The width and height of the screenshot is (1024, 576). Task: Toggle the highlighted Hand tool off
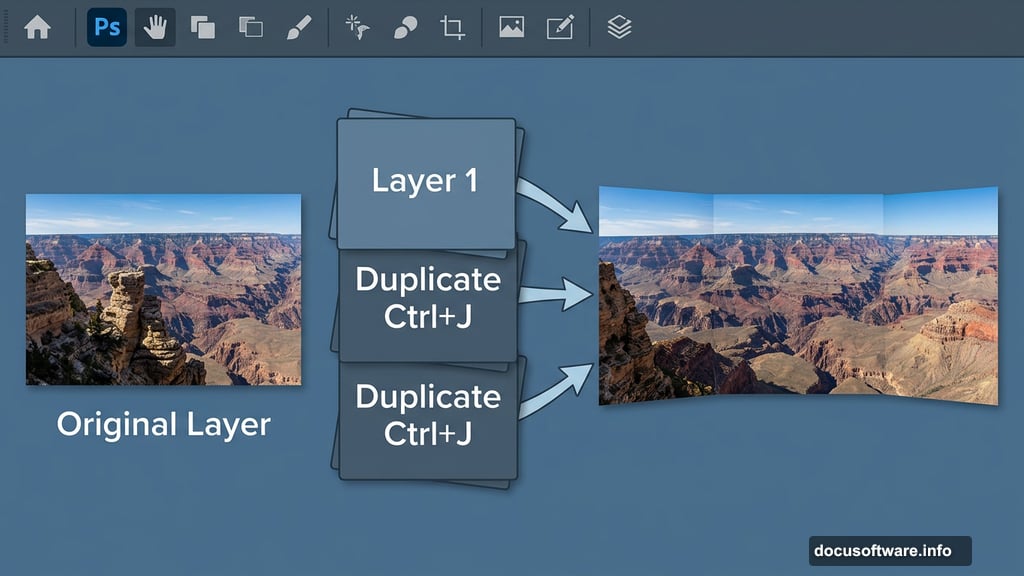pyautogui.click(x=155, y=27)
